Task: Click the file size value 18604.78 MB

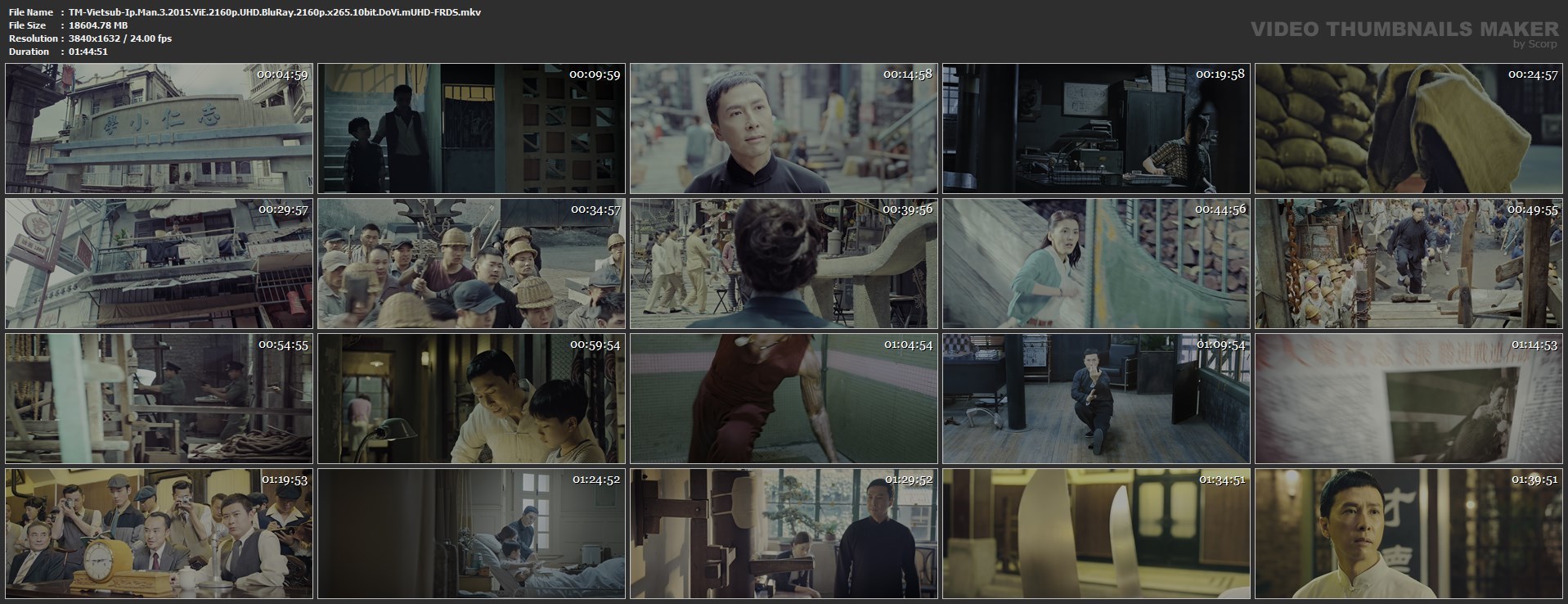Action: [98, 25]
